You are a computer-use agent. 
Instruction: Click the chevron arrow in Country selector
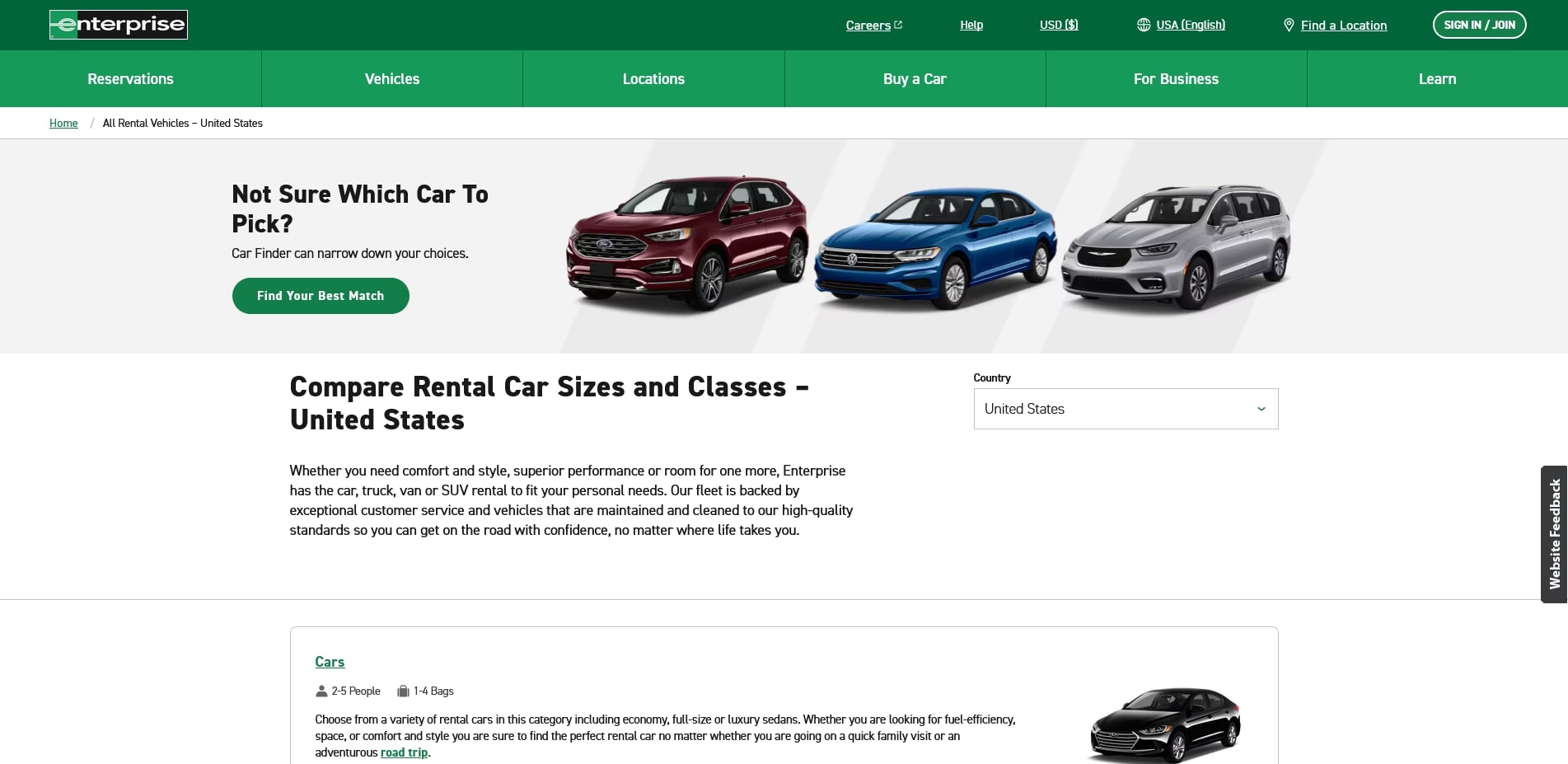tap(1261, 409)
